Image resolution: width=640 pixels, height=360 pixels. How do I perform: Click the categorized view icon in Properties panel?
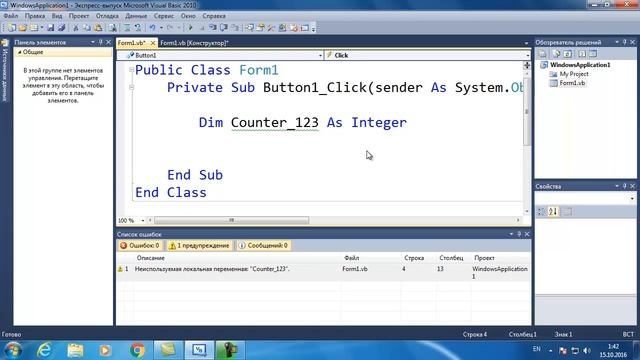541,211
